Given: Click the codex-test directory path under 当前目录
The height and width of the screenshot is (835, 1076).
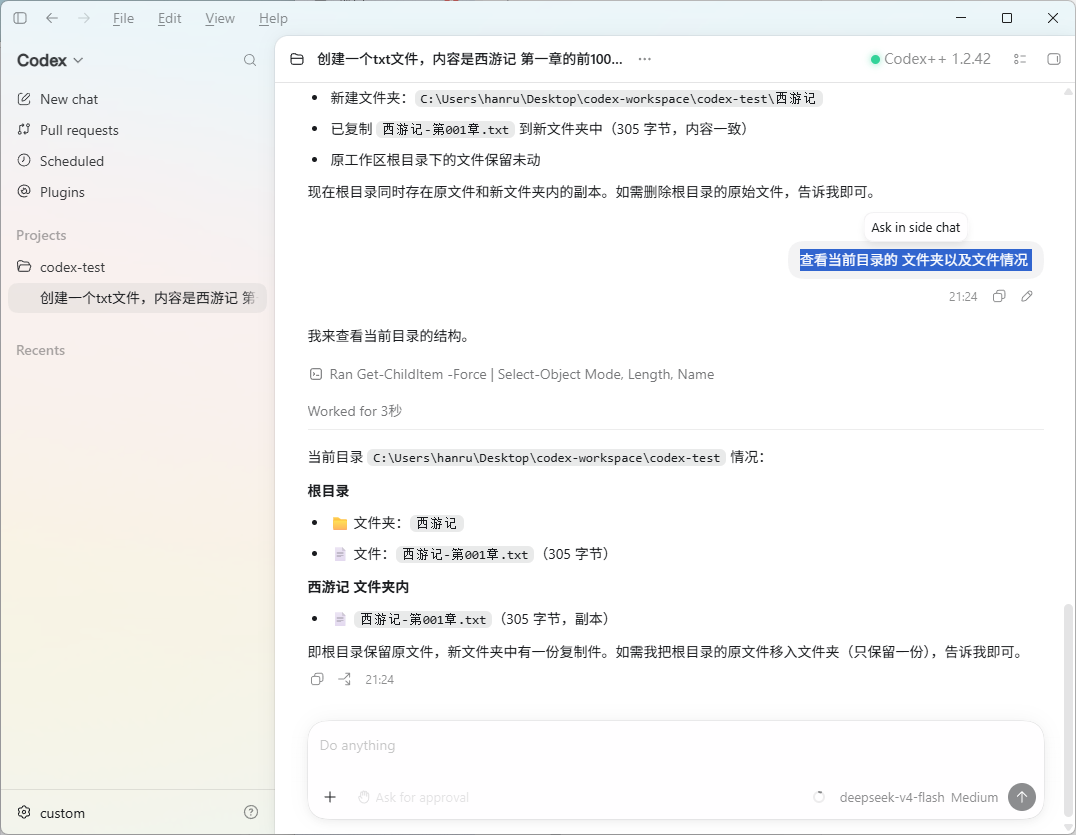Looking at the screenshot, I should pos(546,458).
